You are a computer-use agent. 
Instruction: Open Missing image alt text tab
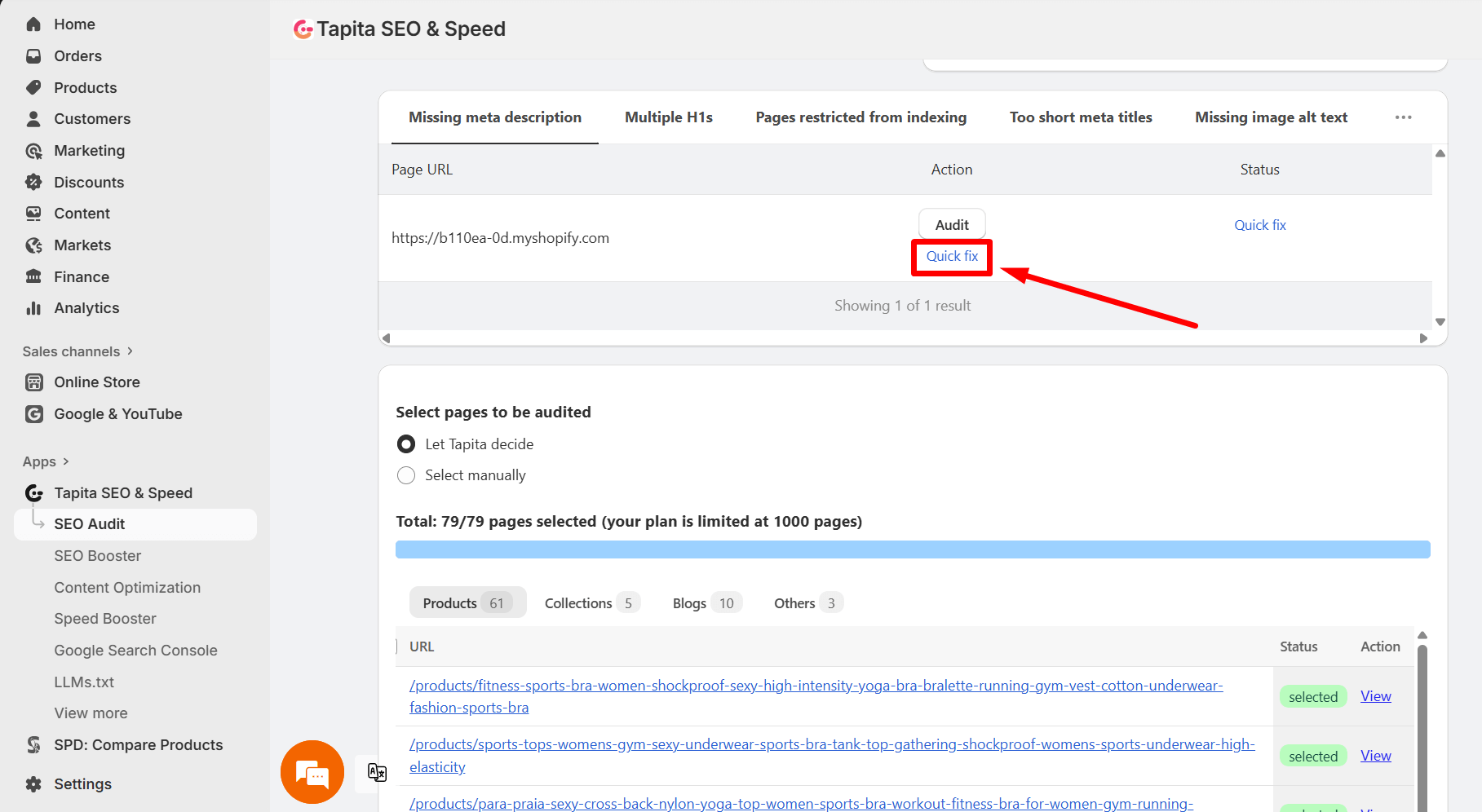(1271, 117)
